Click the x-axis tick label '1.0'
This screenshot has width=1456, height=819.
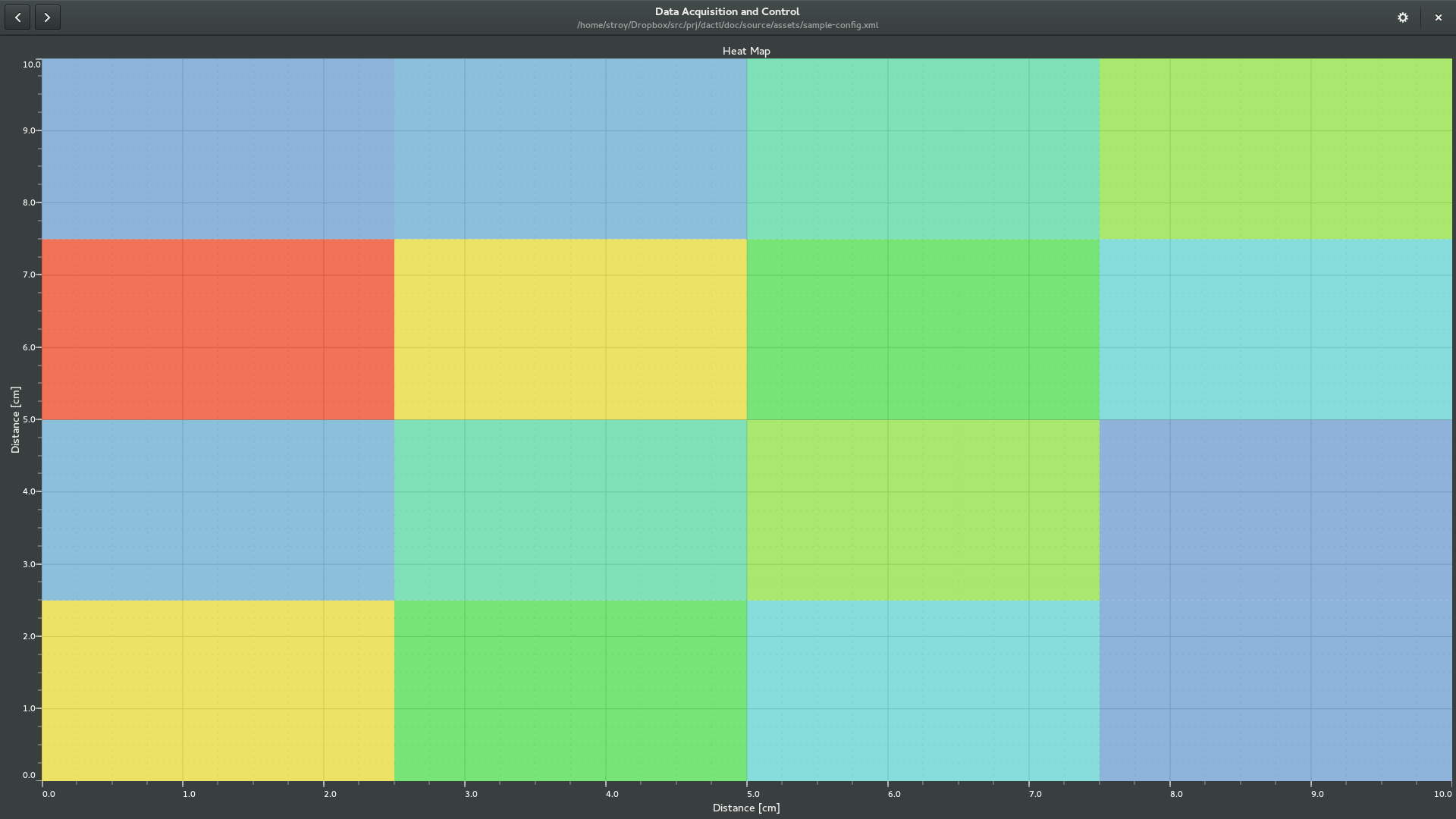pos(189,794)
